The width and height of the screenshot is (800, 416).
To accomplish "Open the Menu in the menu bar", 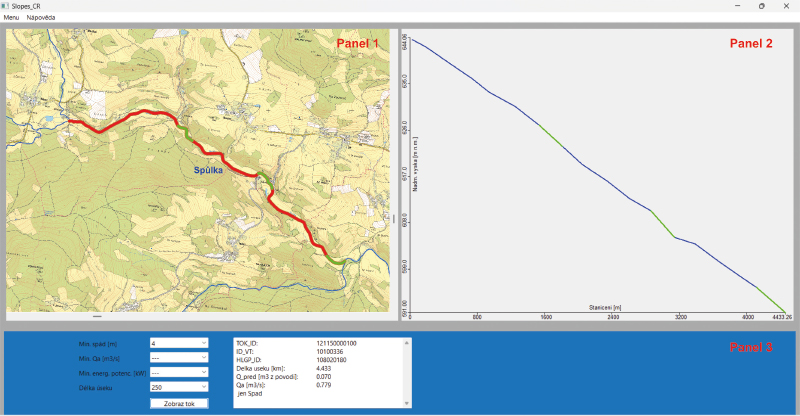I will pos(11,18).
